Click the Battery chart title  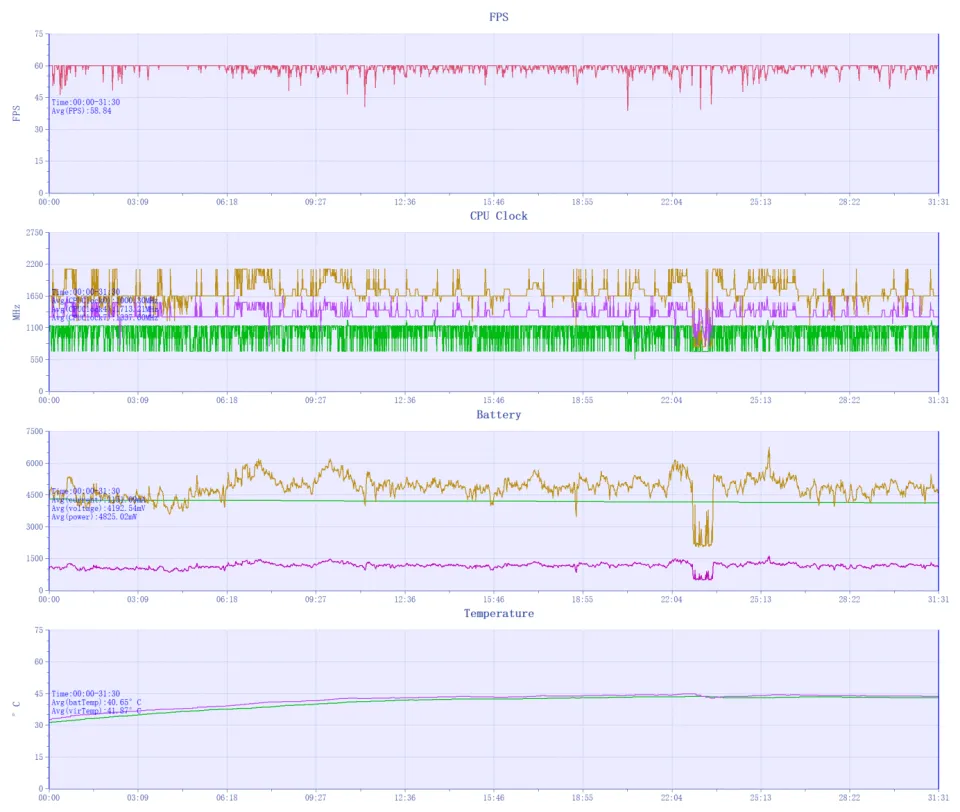(x=498, y=414)
